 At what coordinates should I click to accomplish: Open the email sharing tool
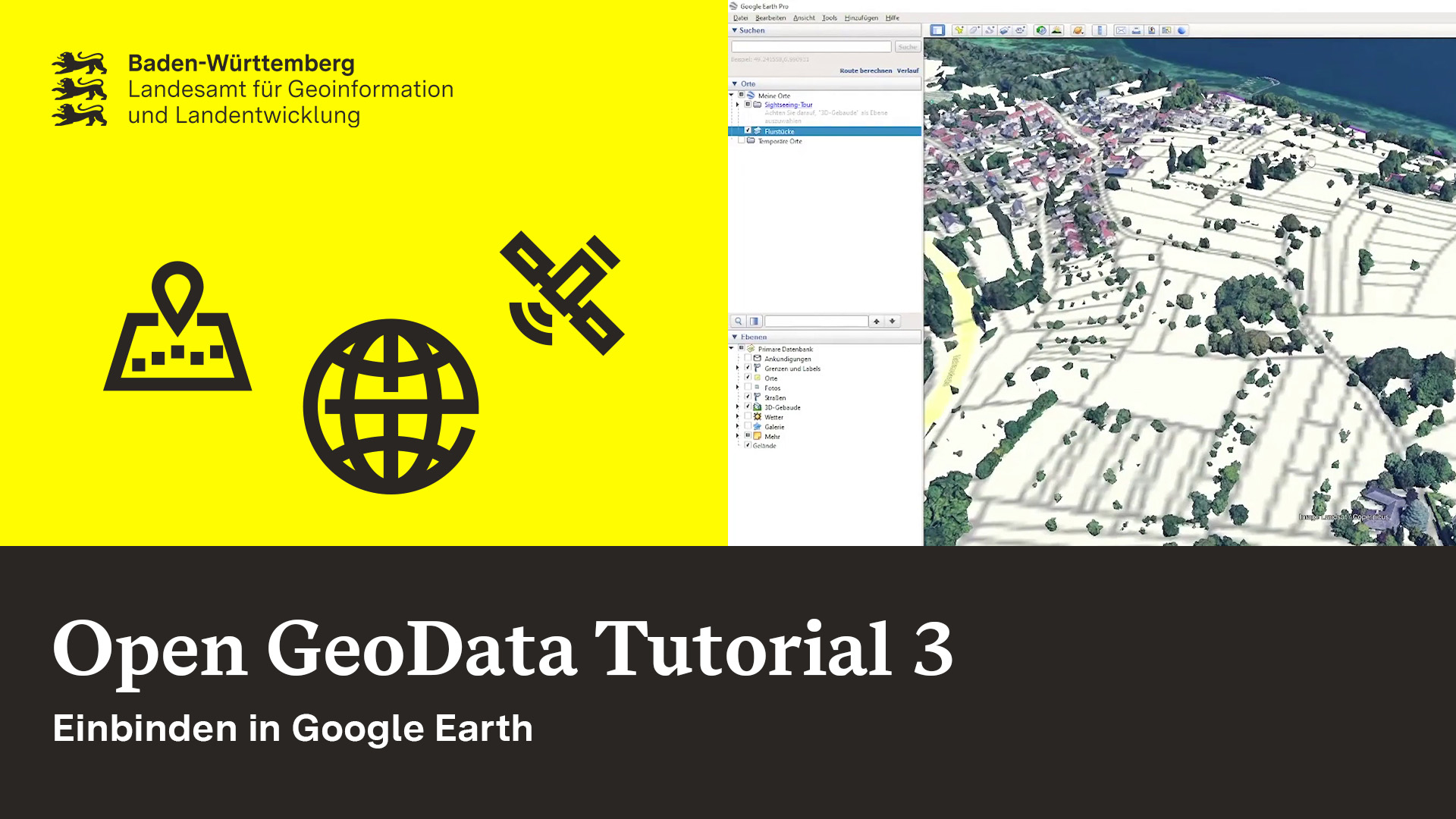coord(1119,30)
